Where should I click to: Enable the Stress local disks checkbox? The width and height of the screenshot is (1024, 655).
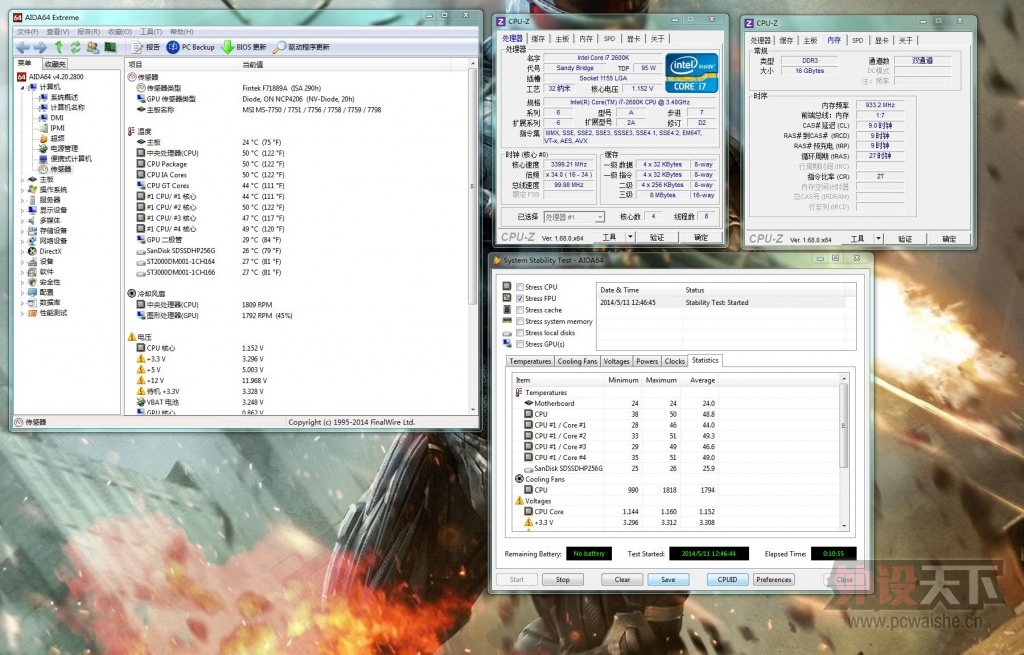(x=520, y=333)
